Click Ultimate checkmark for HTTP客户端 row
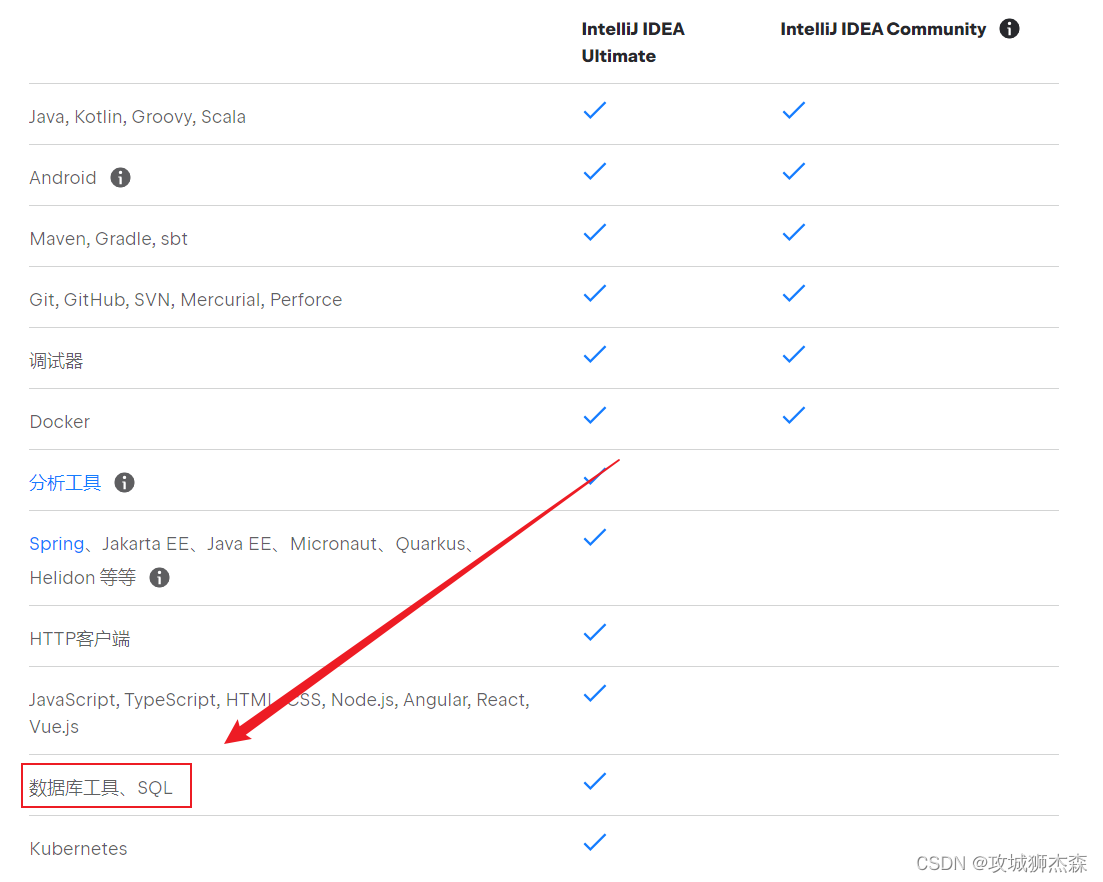The width and height of the screenshot is (1103, 882). [594, 632]
